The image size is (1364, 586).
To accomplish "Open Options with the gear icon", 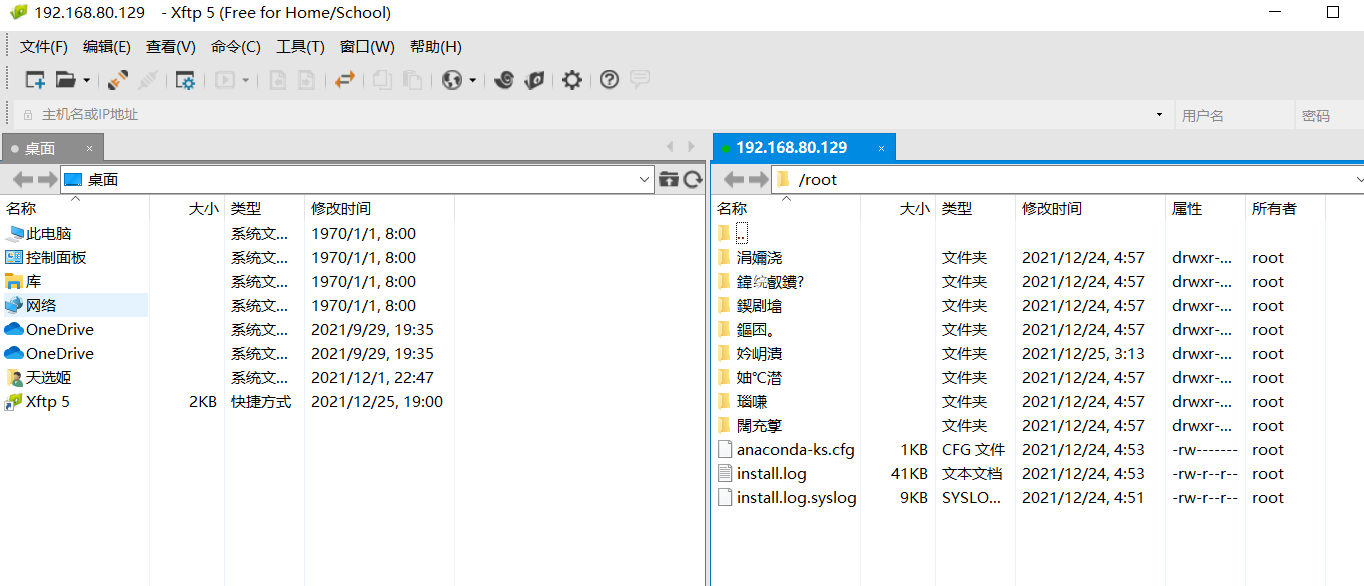I will (x=572, y=80).
